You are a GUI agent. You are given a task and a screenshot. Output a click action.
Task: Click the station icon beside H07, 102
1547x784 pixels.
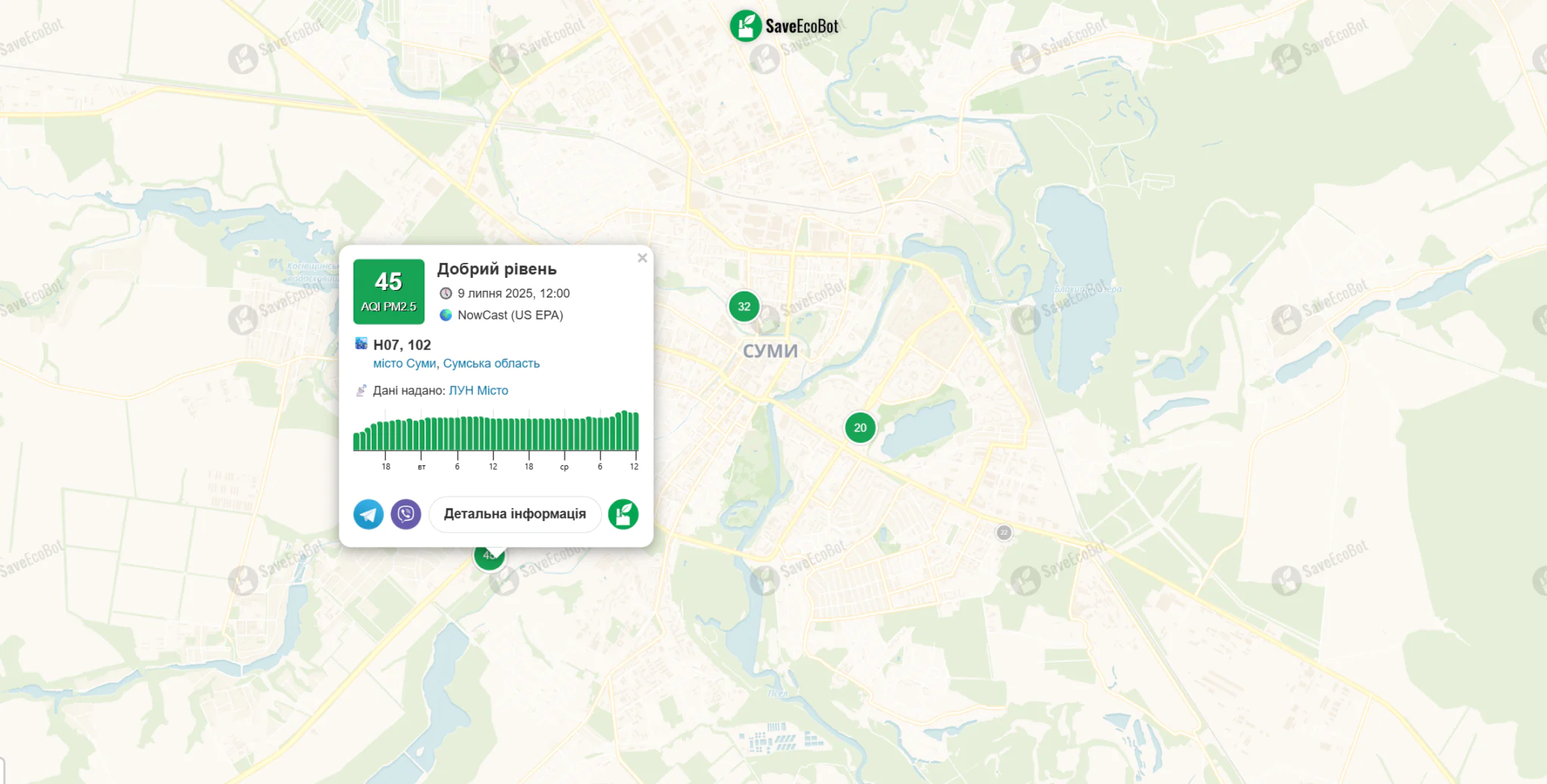point(362,344)
